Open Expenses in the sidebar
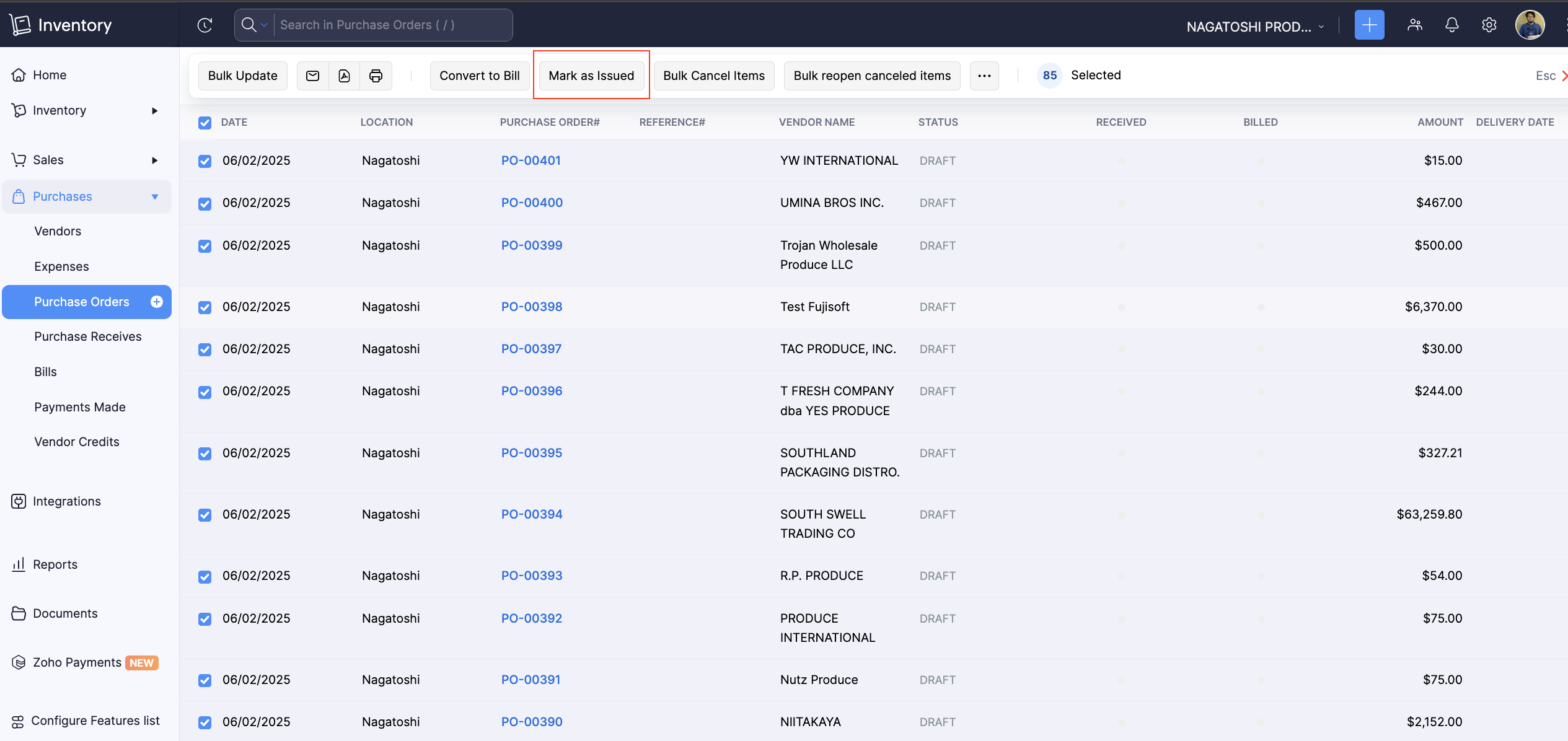The width and height of the screenshot is (1568, 741). point(61,266)
